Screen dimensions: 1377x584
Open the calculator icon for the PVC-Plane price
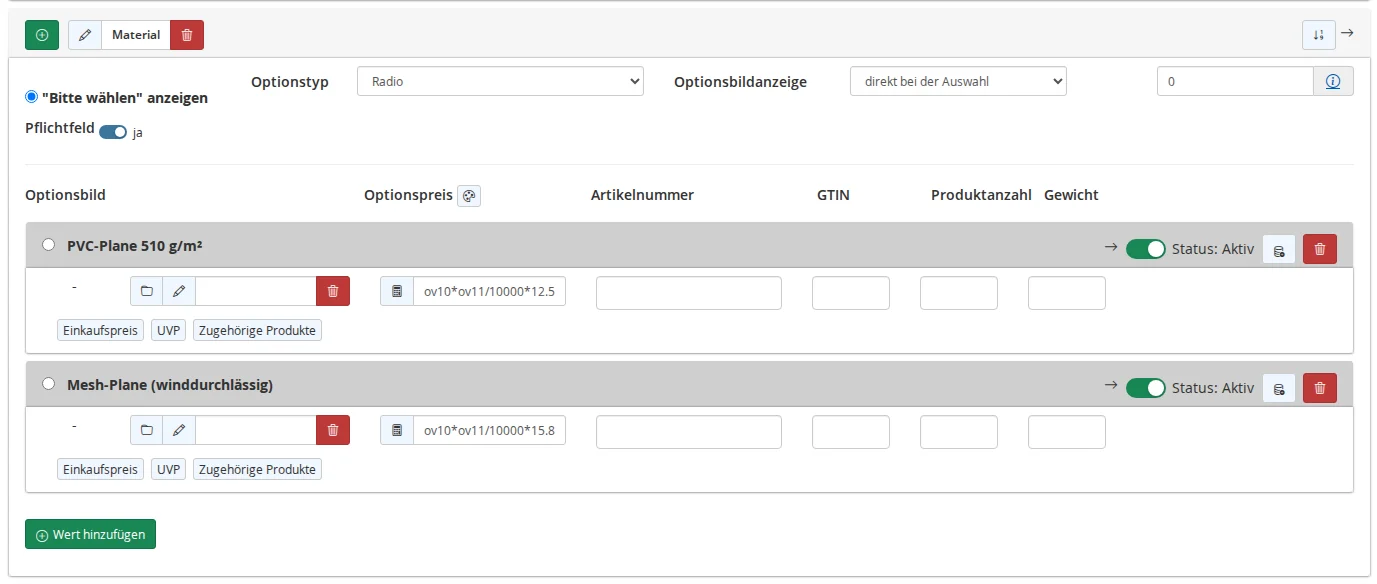(x=397, y=292)
